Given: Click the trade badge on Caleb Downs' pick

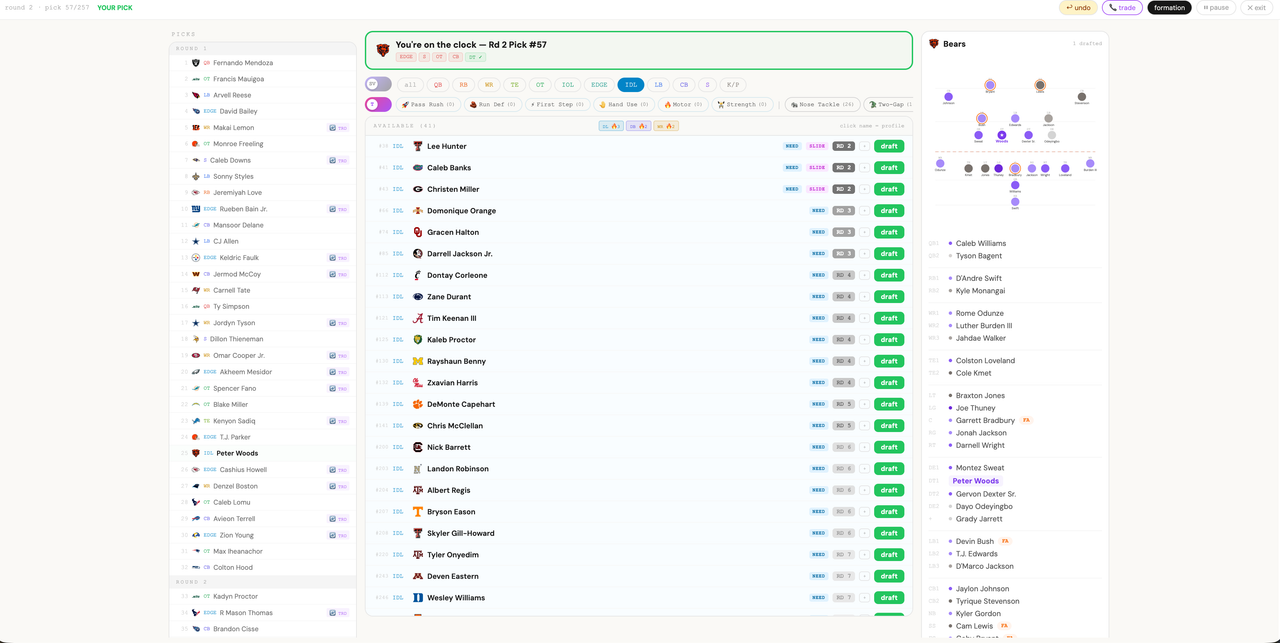Looking at the screenshot, I should coord(338,160).
